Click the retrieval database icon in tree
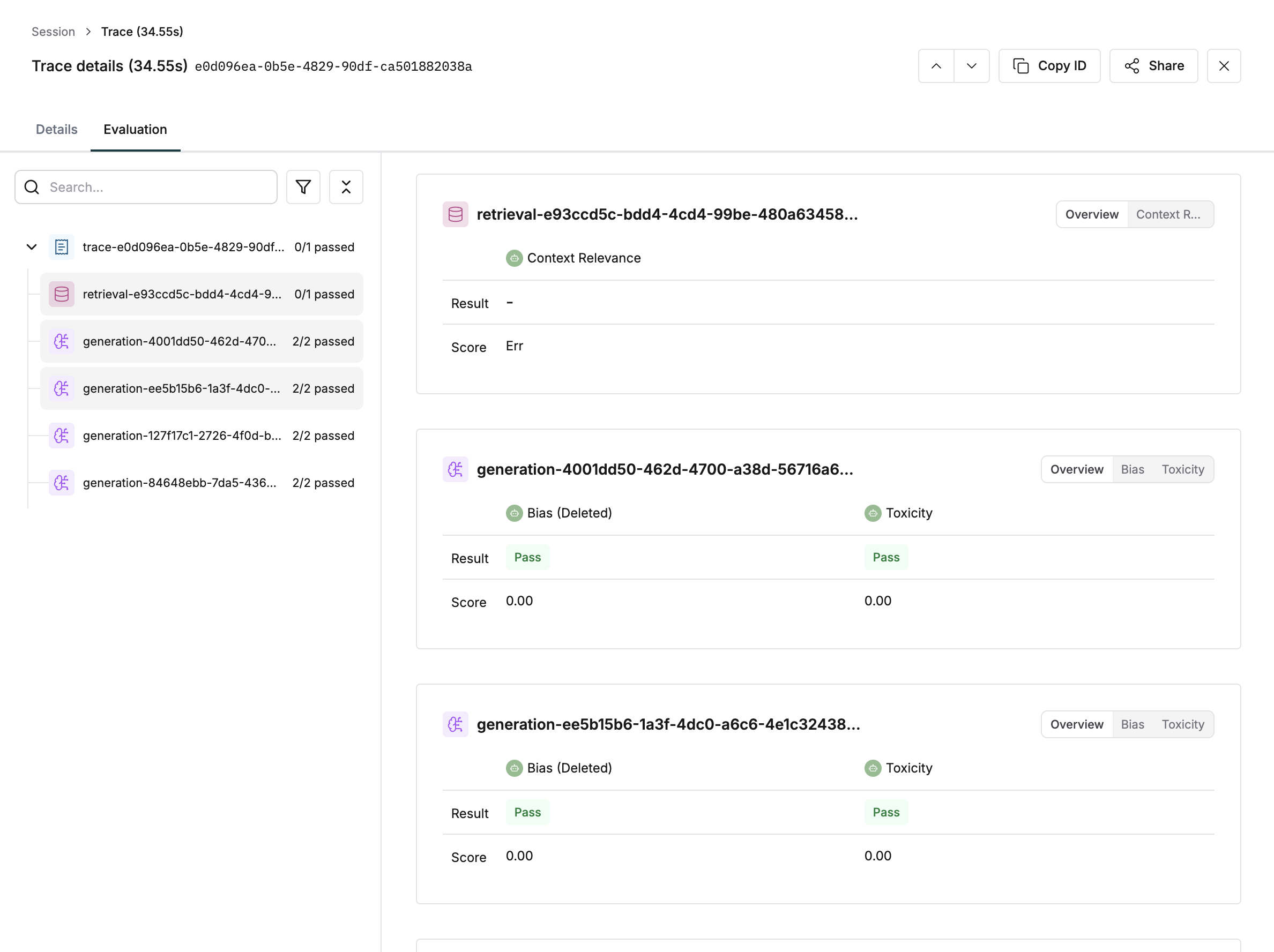The image size is (1274, 952). [x=62, y=294]
